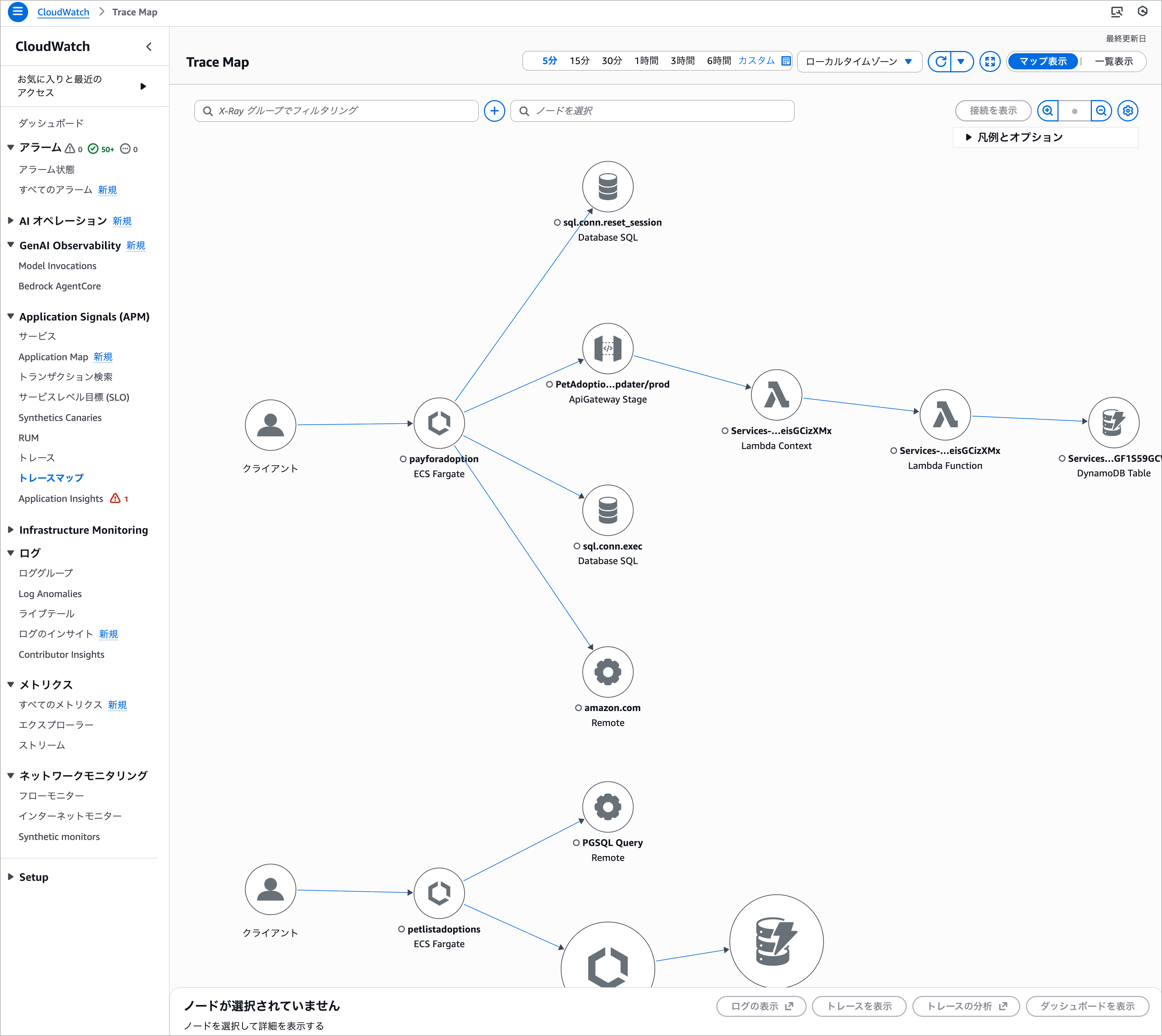Open map settings gear icon
The height and width of the screenshot is (1036, 1162).
click(x=1127, y=111)
